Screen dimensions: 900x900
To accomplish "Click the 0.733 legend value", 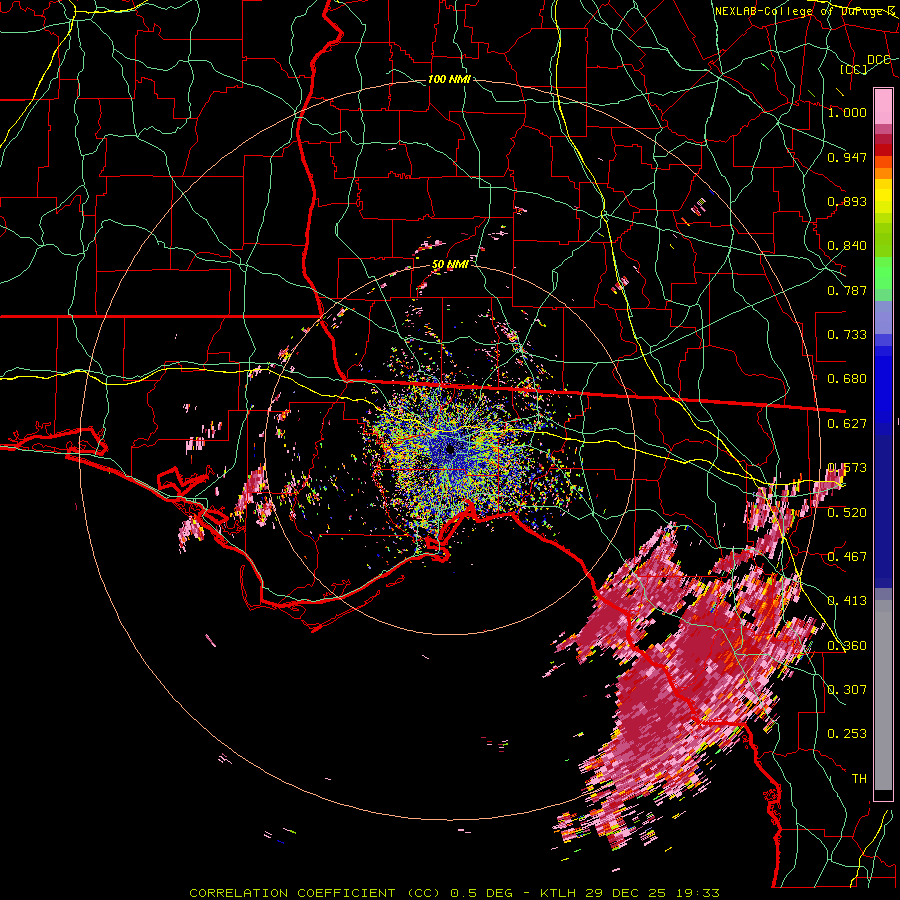I will click(847, 335).
